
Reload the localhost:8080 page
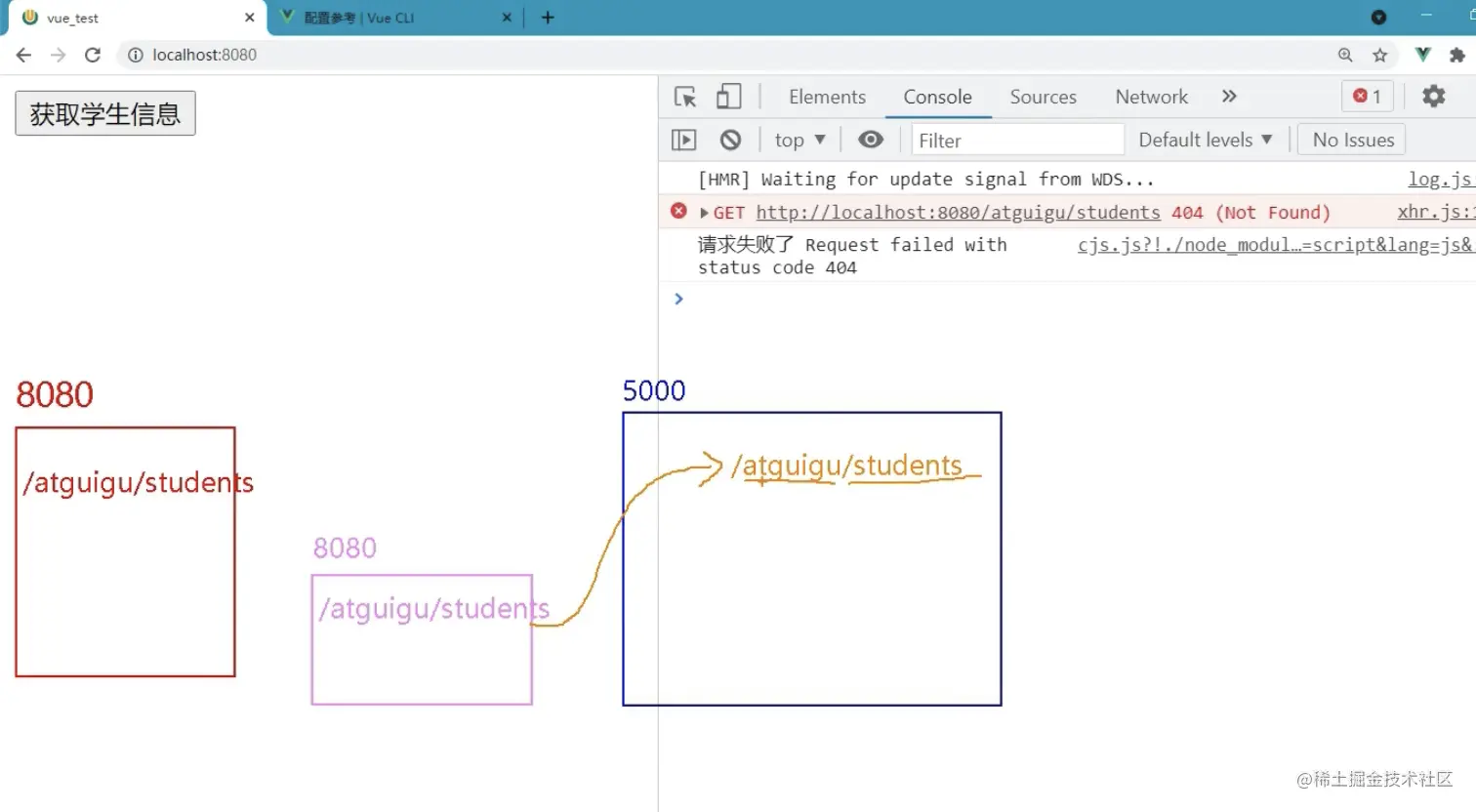[93, 55]
